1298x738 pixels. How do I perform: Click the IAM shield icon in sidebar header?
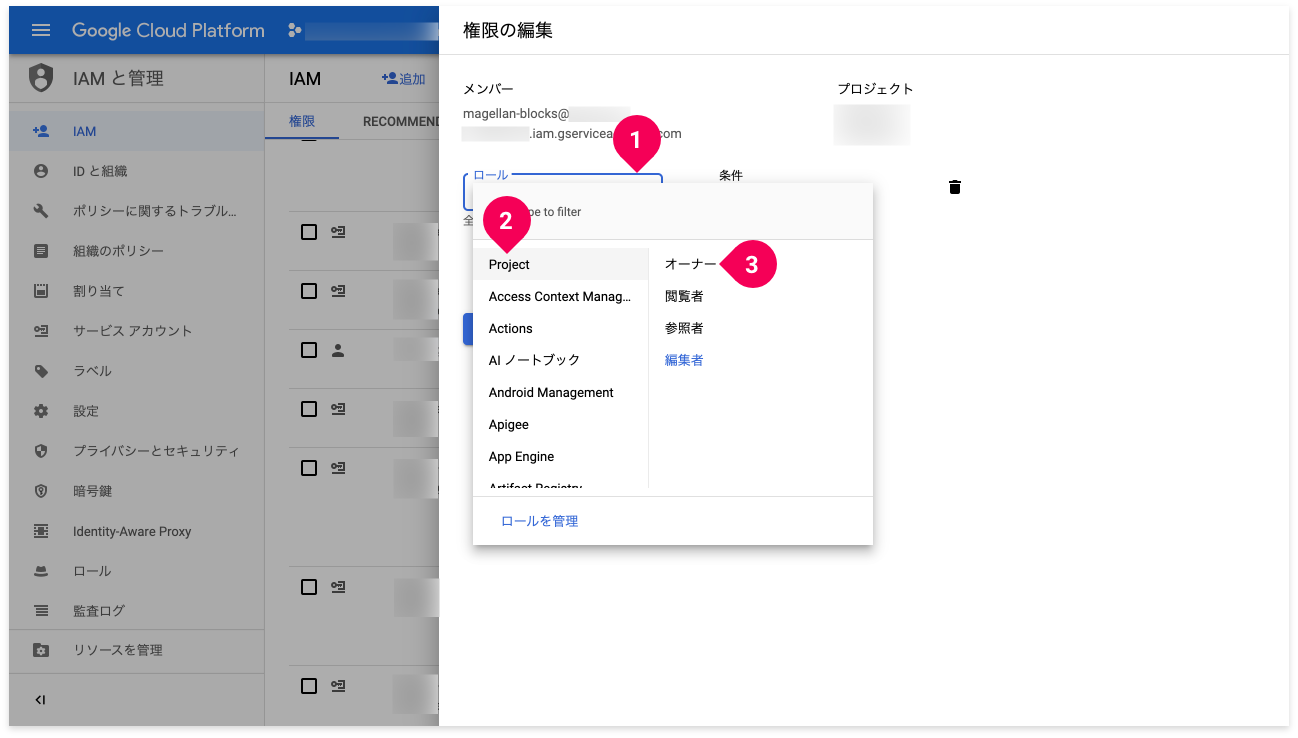click(41, 78)
